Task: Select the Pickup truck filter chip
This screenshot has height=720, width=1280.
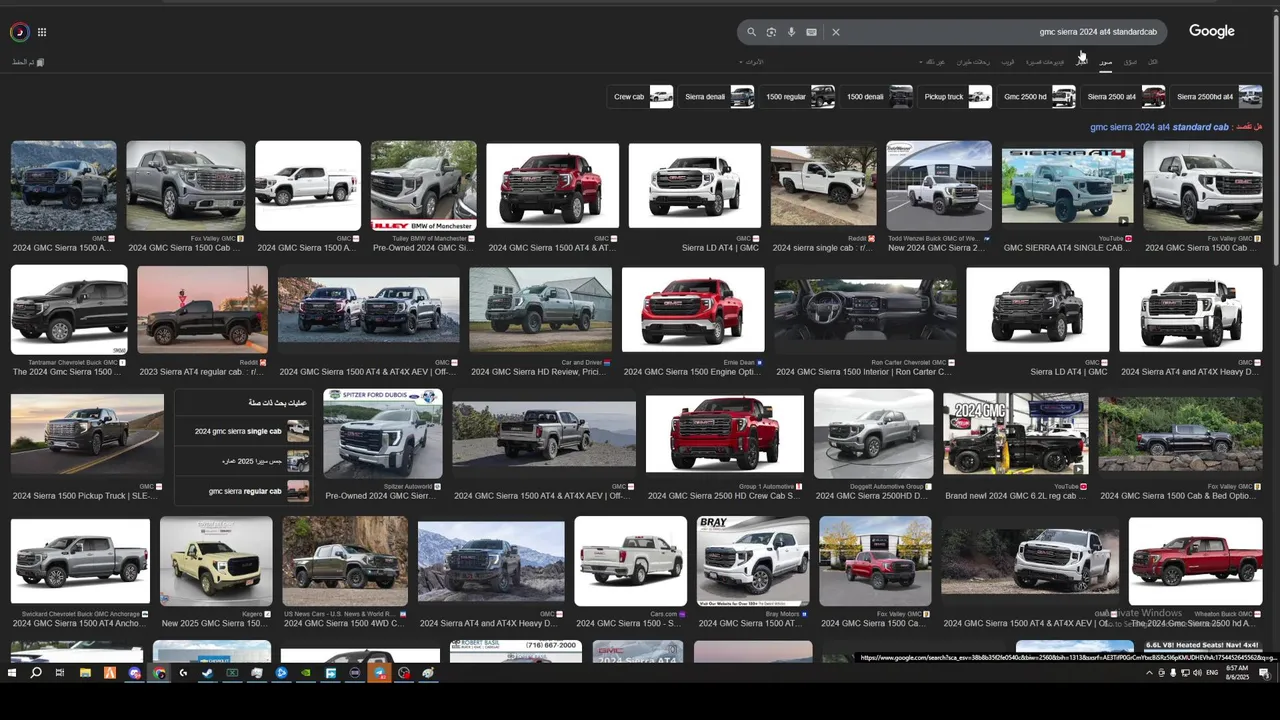Action: point(957,96)
